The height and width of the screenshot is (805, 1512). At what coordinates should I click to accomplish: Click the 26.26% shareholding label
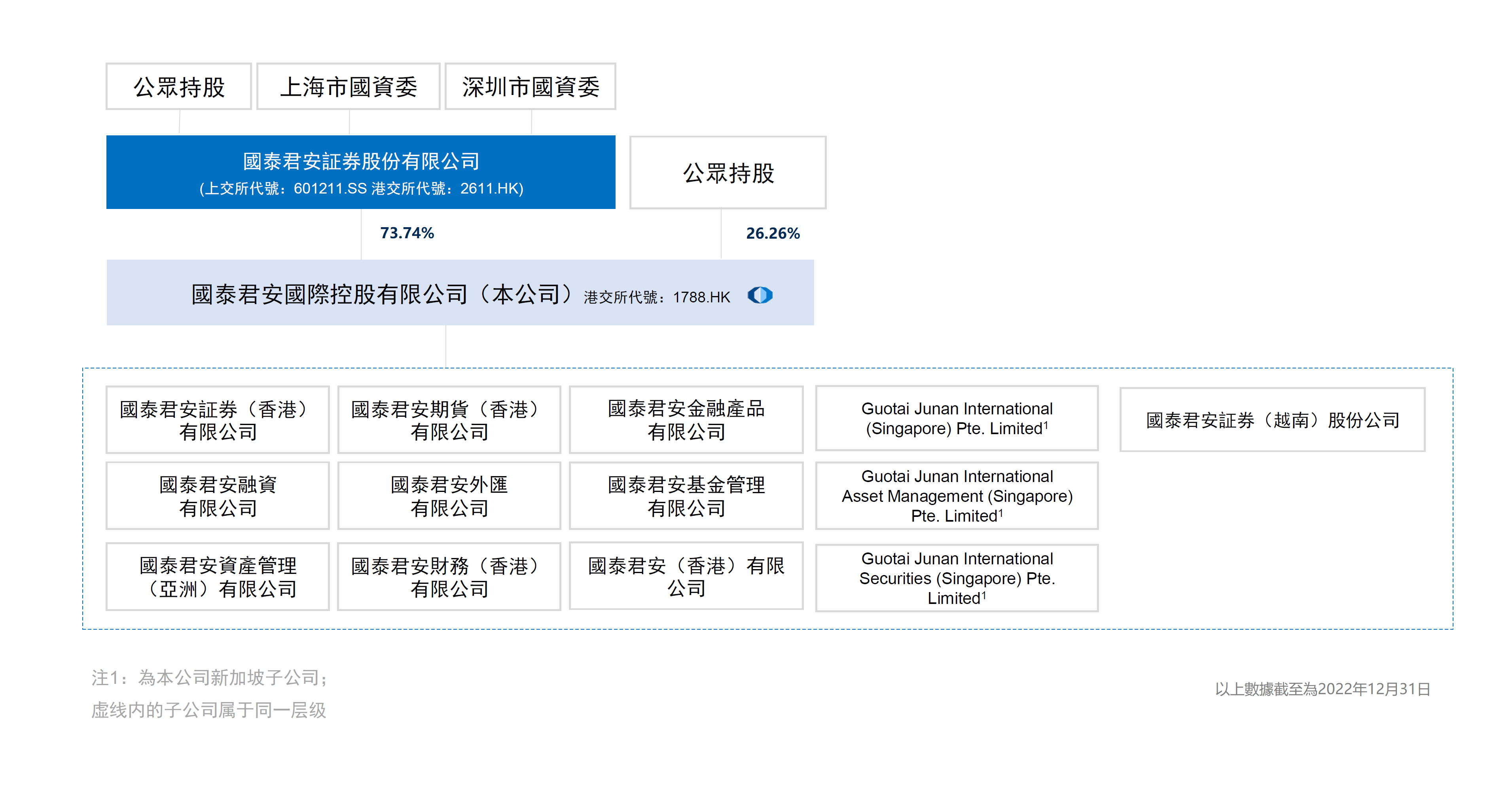click(x=773, y=234)
